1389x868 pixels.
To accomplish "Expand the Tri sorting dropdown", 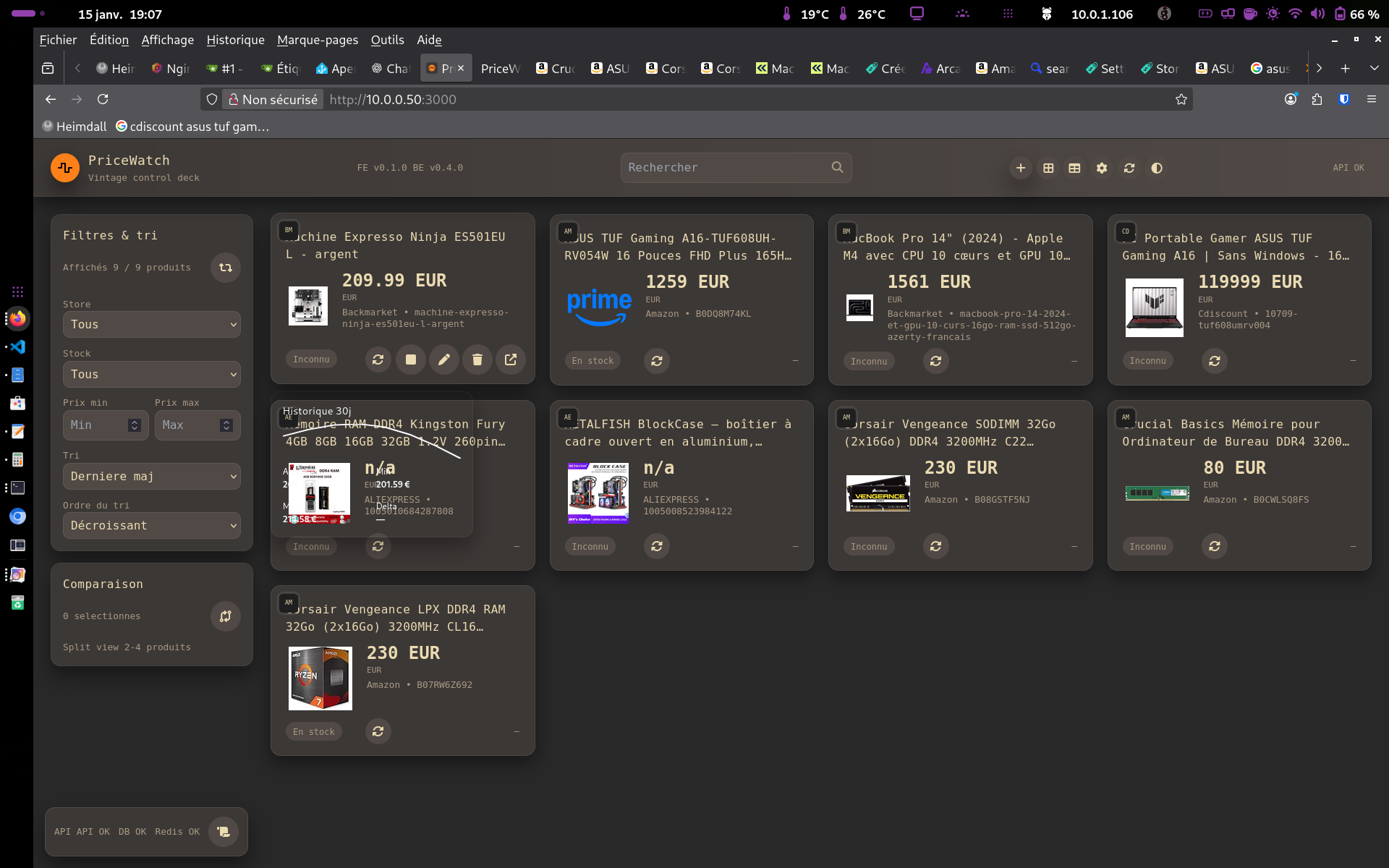I will pyautogui.click(x=151, y=477).
